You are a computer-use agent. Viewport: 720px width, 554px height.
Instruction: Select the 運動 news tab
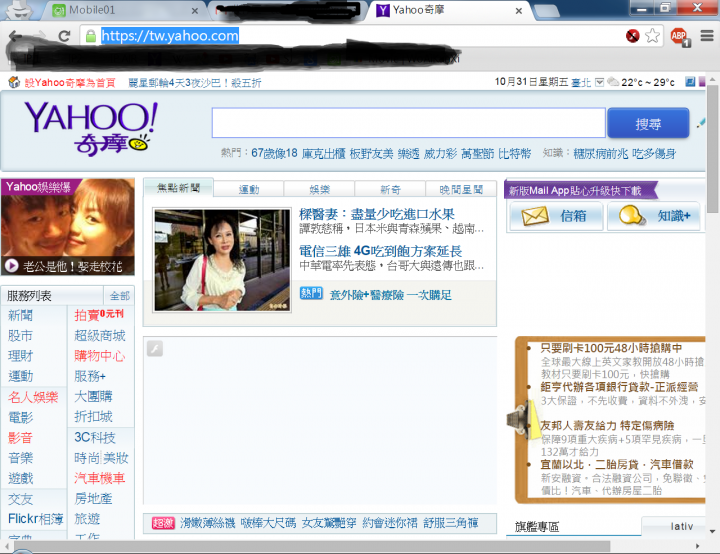point(249,189)
